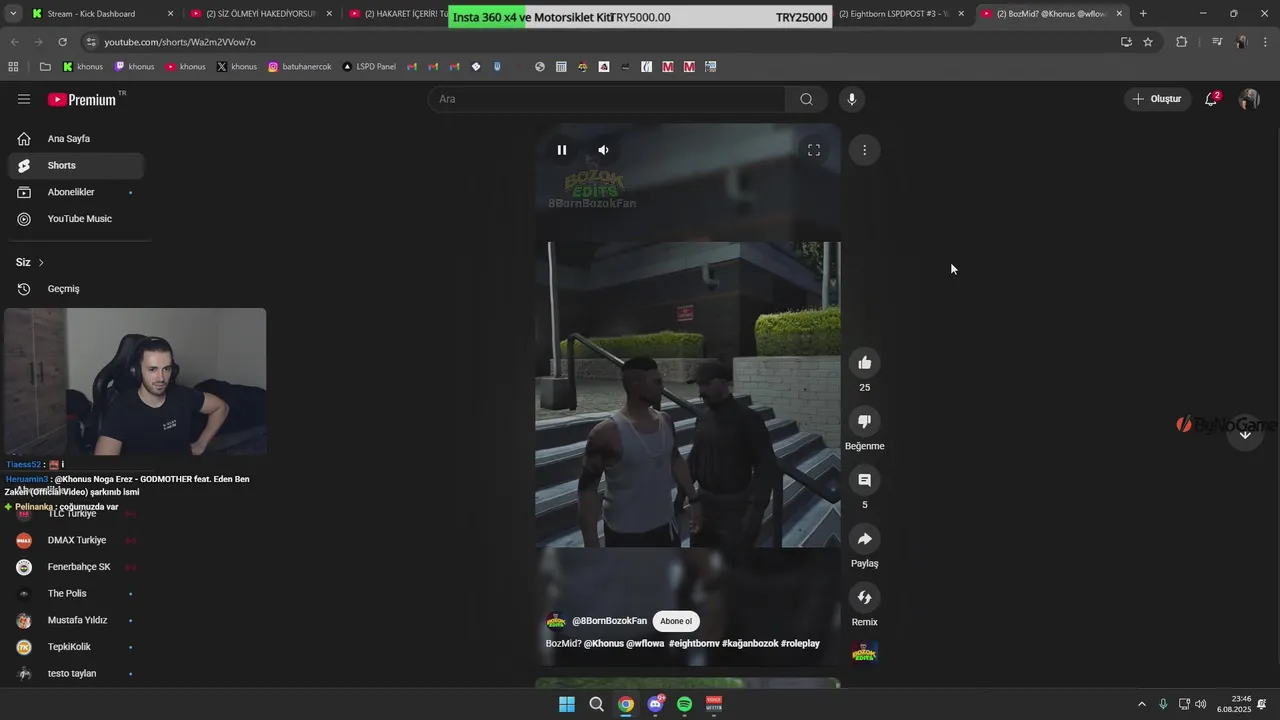Open Mustafa Yıldız subscription channel
Screen dimensions: 1280x720
click(x=76, y=620)
